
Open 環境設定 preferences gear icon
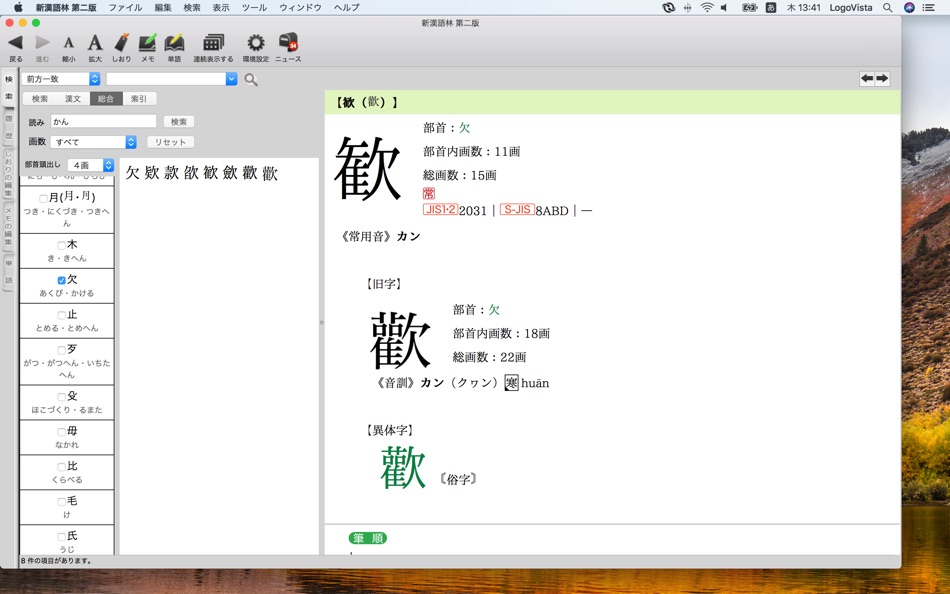pos(256,42)
